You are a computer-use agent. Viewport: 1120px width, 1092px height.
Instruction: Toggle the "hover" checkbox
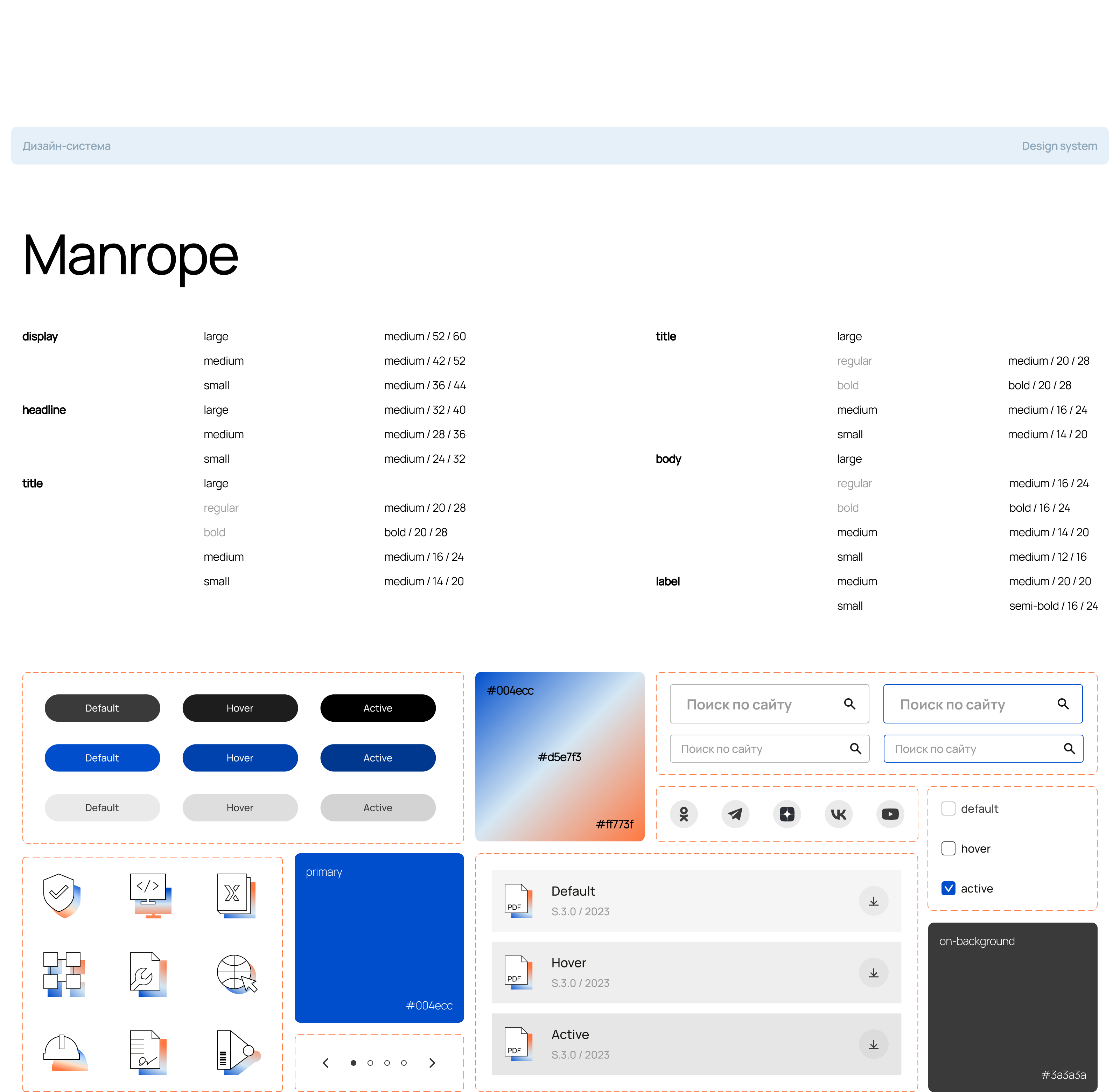pyautogui.click(x=948, y=848)
